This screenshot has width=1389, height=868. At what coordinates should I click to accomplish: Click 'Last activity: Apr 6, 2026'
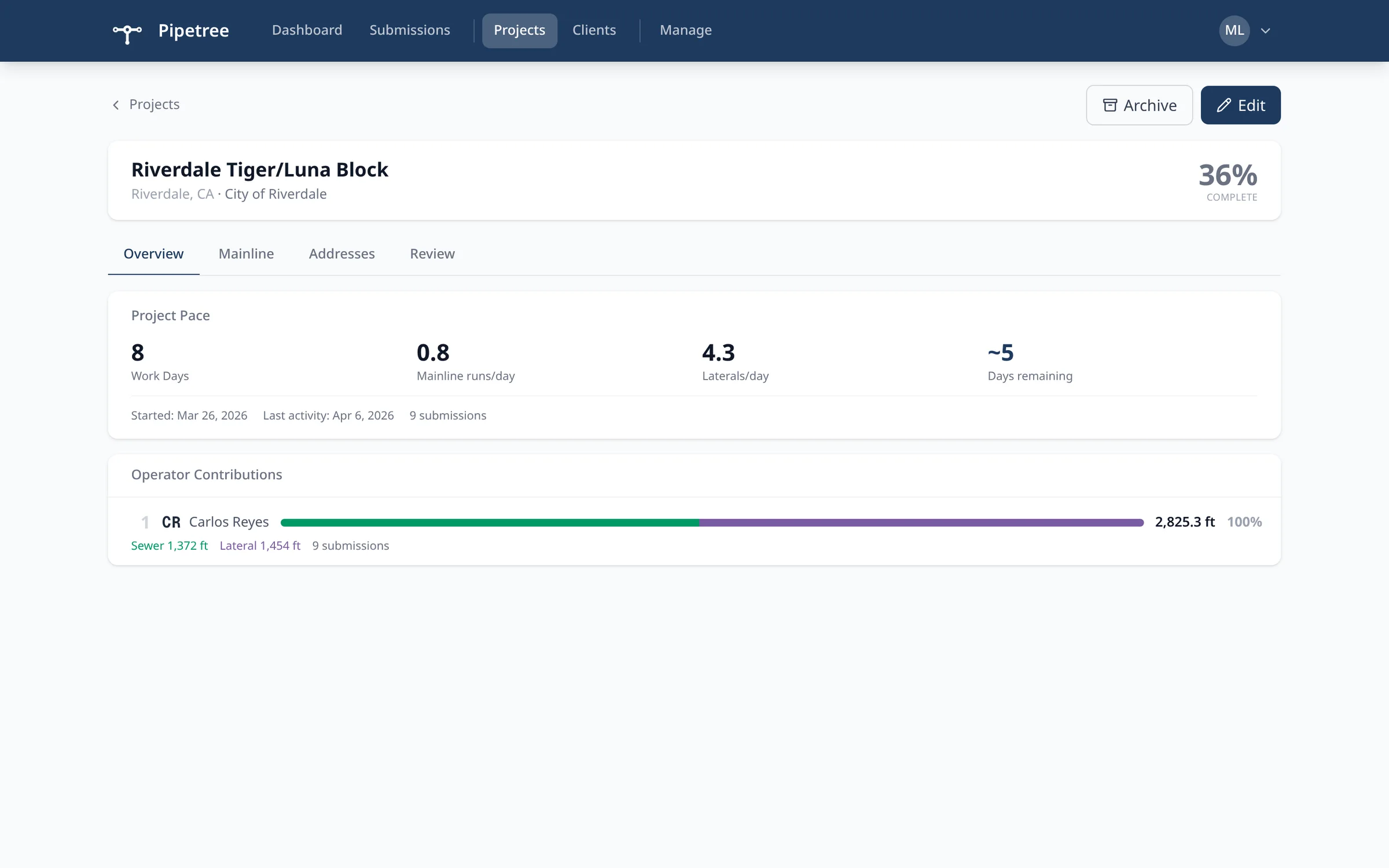(x=328, y=415)
